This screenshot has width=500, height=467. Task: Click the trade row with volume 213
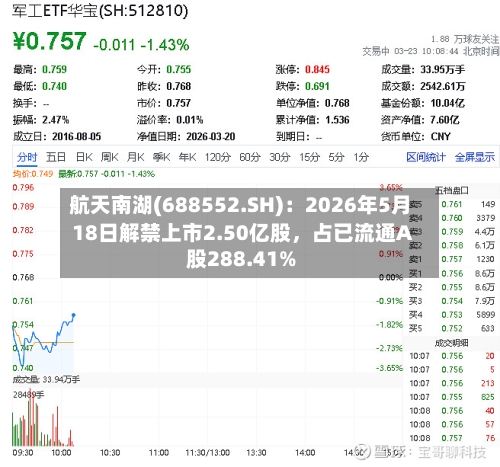point(452,383)
